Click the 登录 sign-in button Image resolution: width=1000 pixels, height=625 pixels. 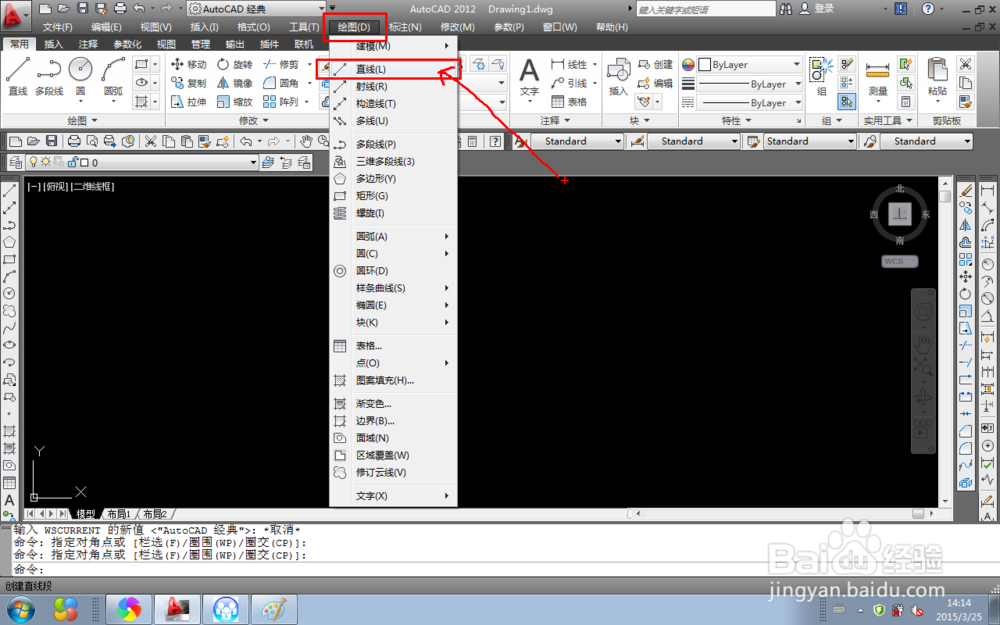(818, 9)
